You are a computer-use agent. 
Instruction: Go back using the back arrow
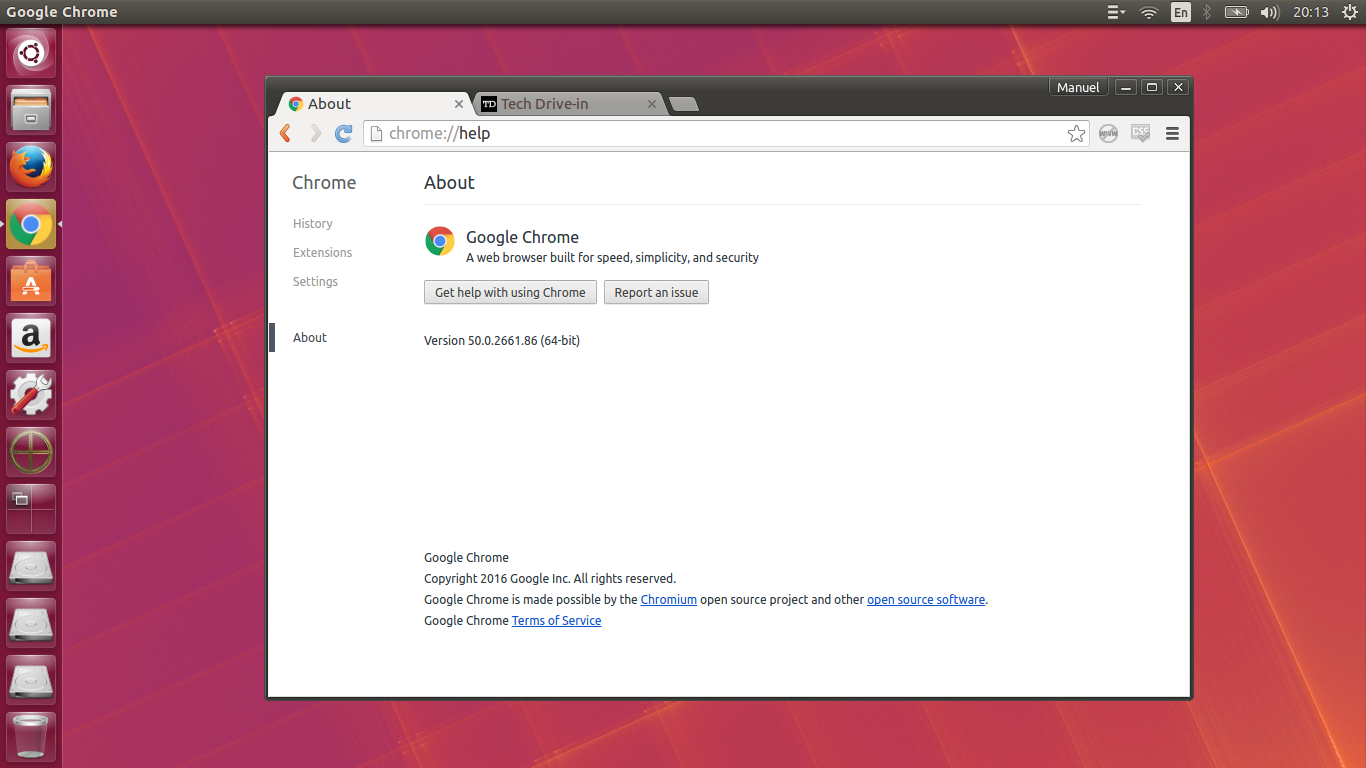(x=285, y=132)
